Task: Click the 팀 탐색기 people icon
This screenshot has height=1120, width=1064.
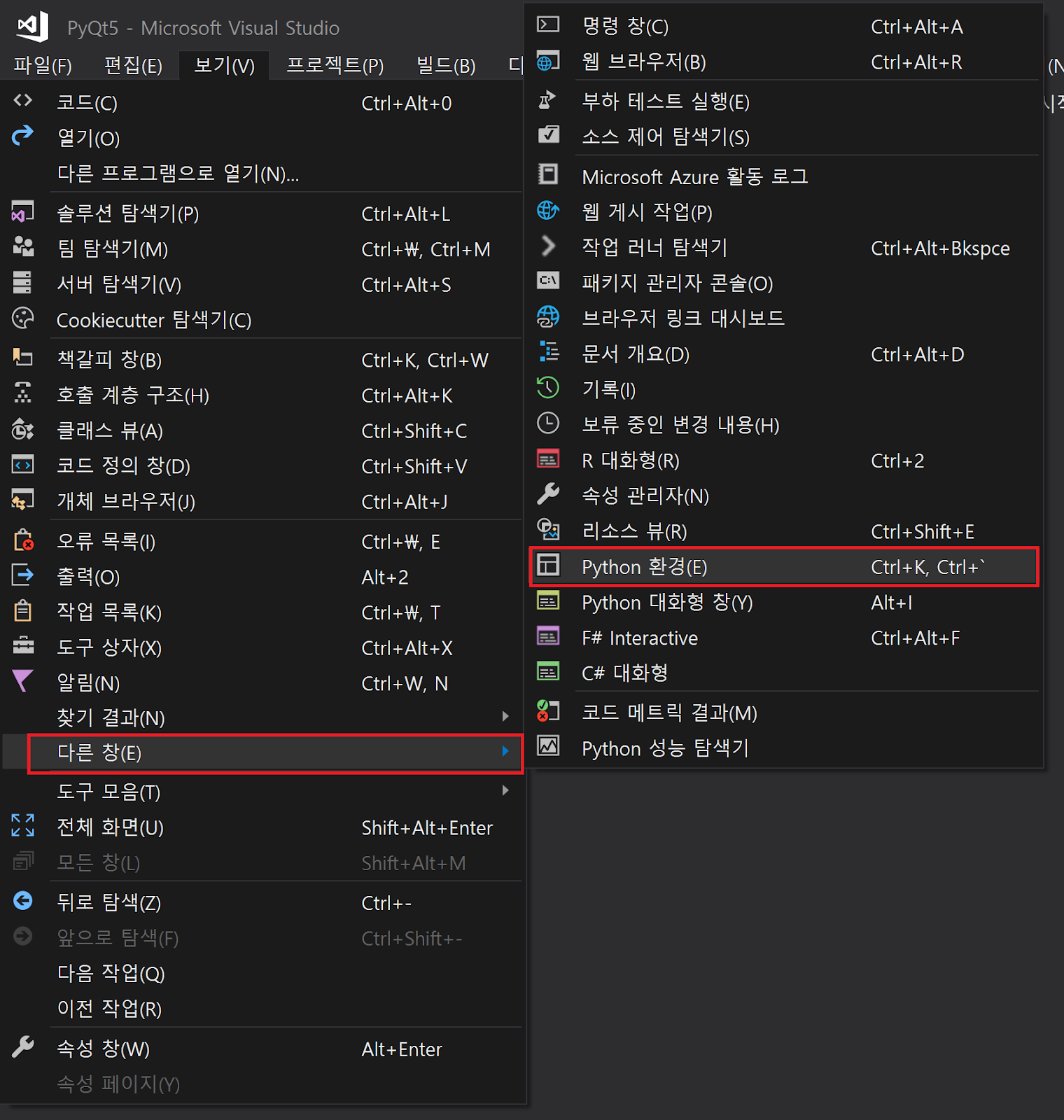Action: pyautogui.click(x=22, y=246)
